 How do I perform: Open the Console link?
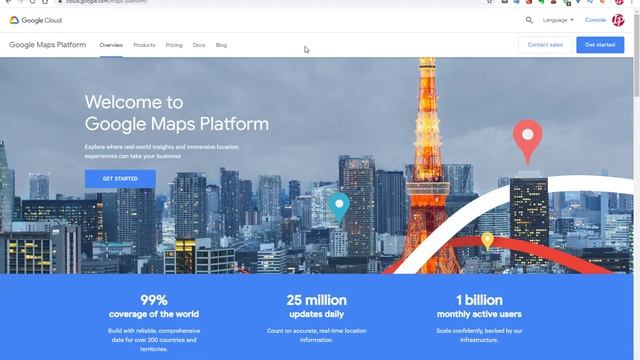[595, 20]
